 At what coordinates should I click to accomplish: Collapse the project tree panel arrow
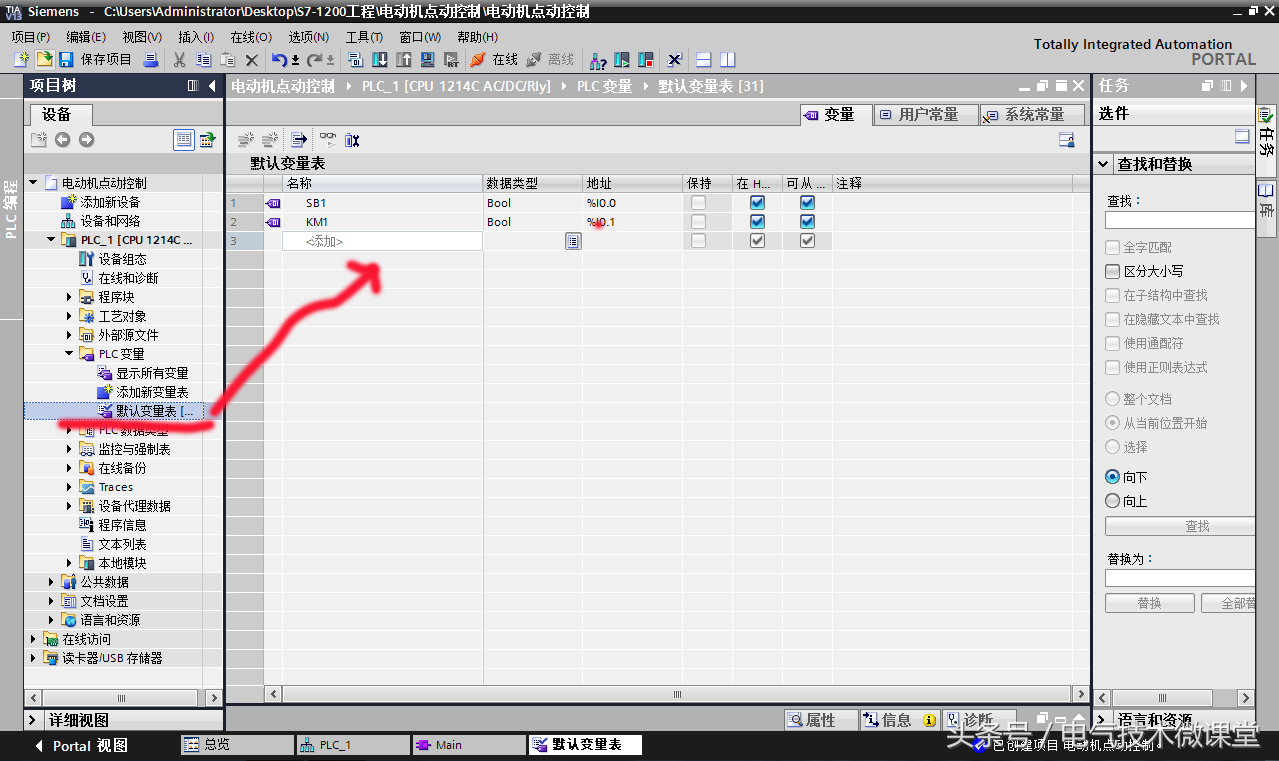tap(212, 86)
